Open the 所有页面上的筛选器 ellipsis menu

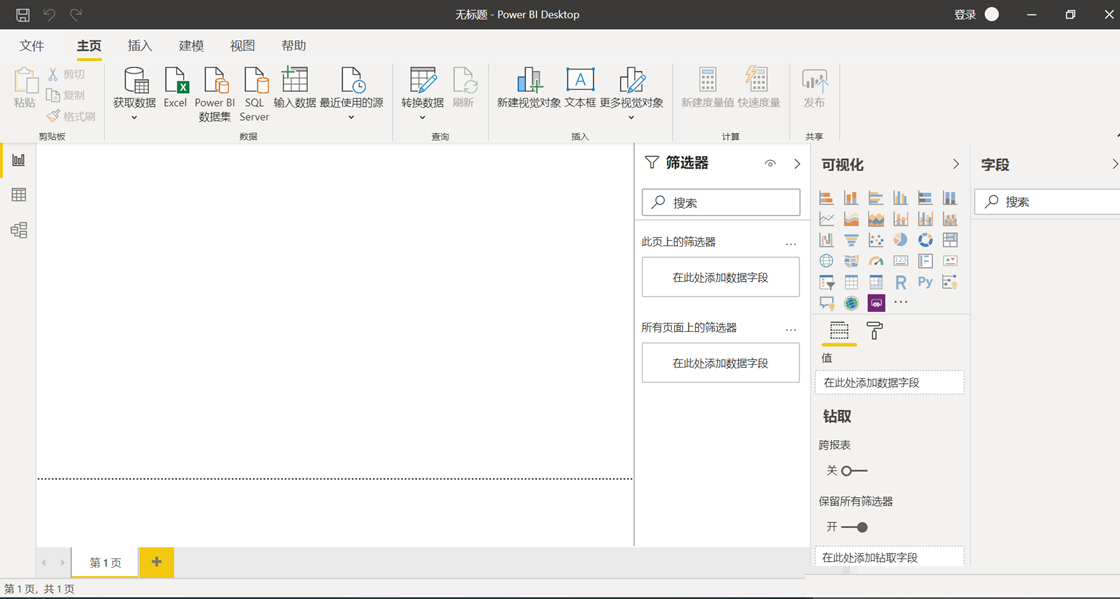(x=791, y=329)
